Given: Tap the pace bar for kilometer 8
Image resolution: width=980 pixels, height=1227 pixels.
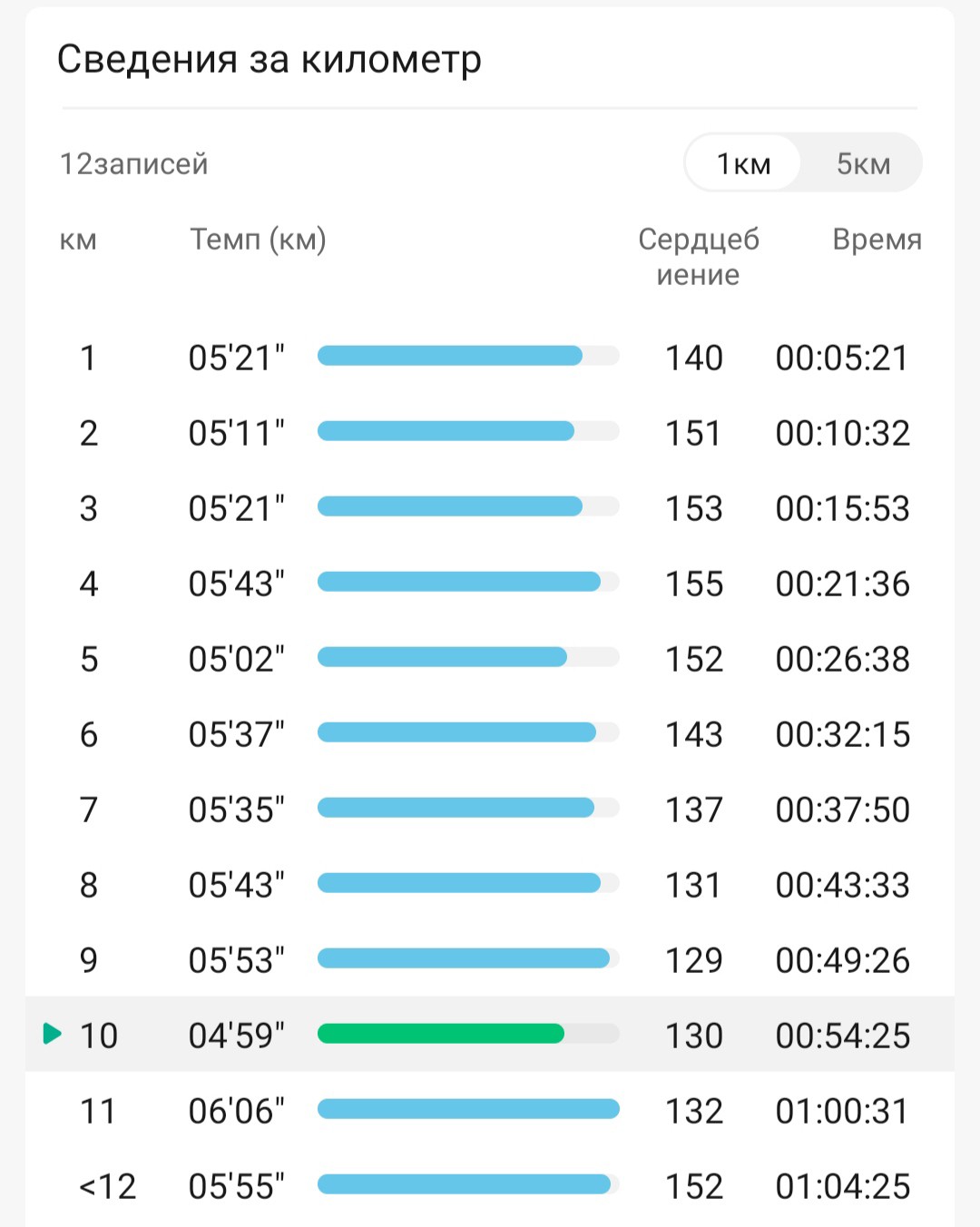Looking at the screenshot, I should coord(468,883).
